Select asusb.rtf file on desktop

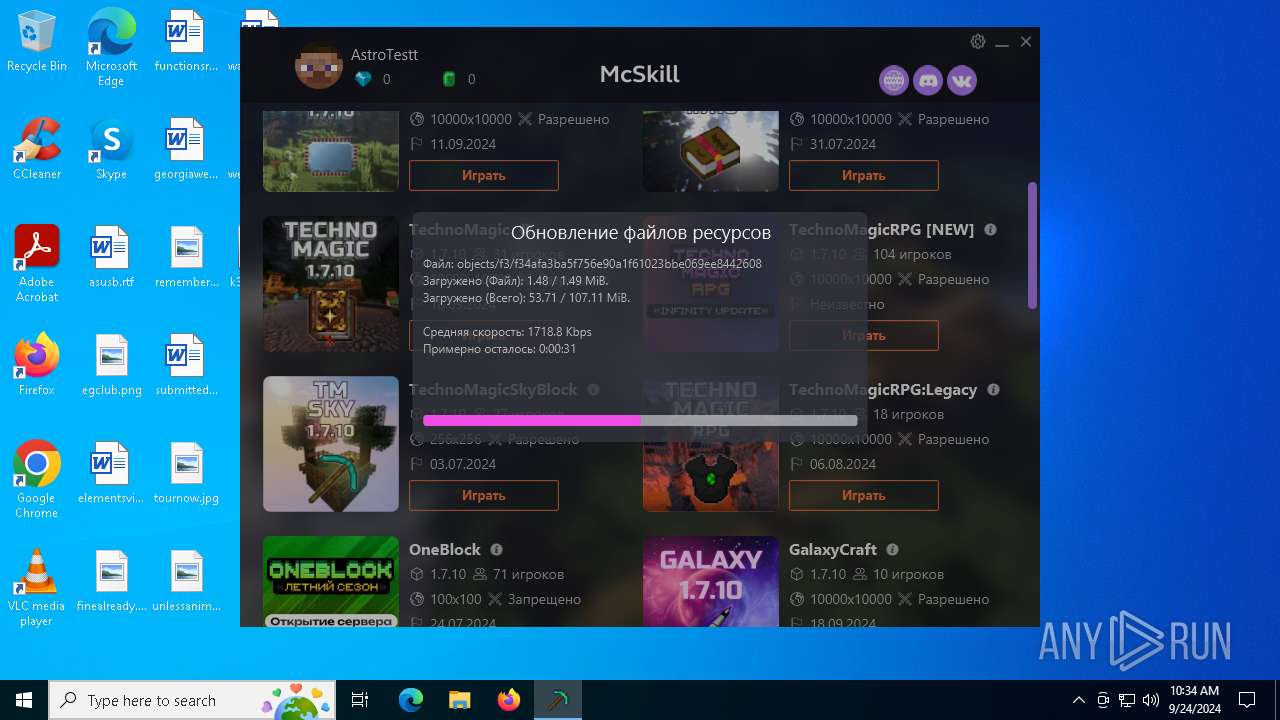pos(111,258)
